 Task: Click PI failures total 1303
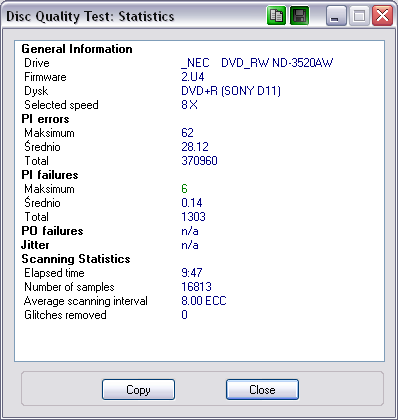tap(193, 217)
